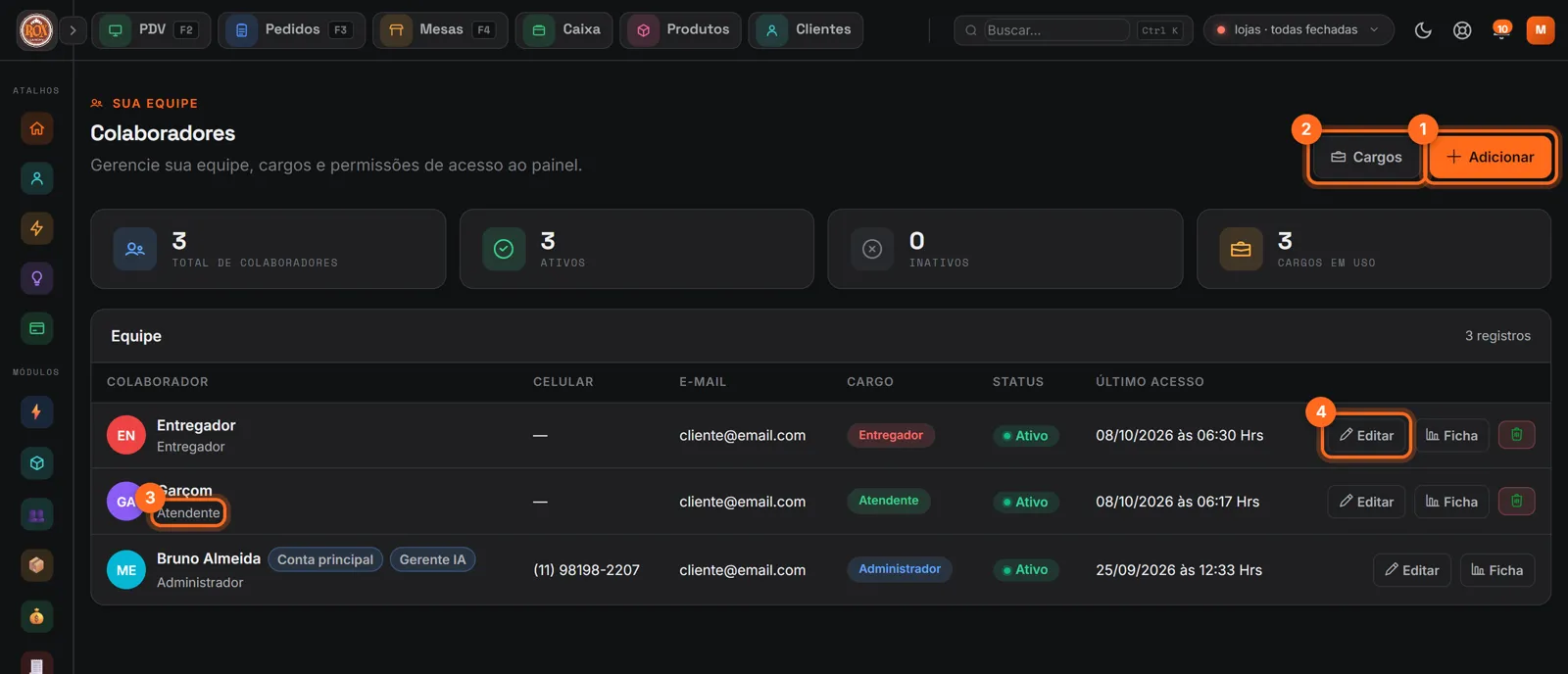The width and height of the screenshot is (1568, 674).
Task: Open the purple people module in sidebar
Action: (x=37, y=514)
